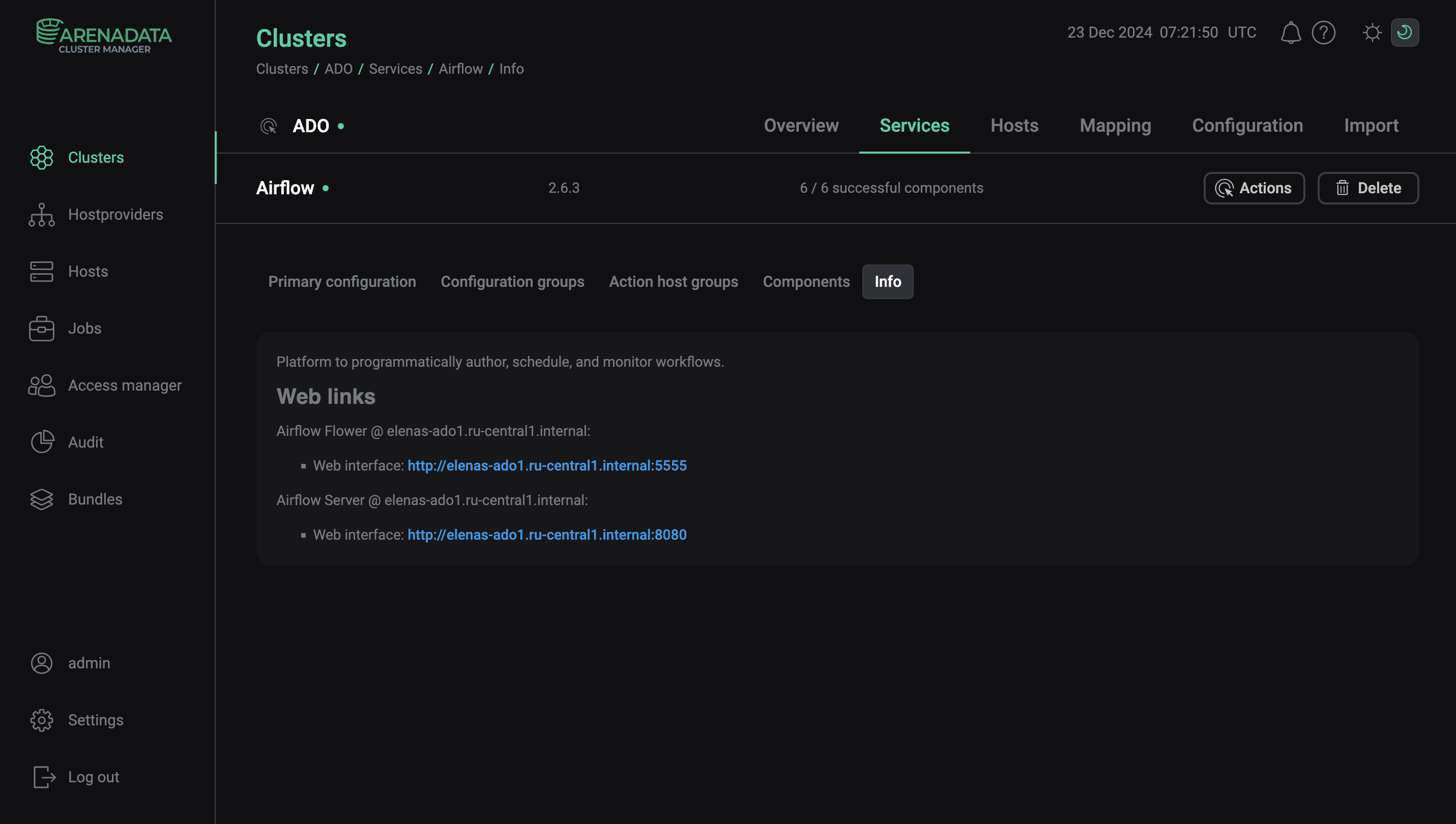Open Airflow Server web link port 8080
Viewport: 1456px width, 824px height.
point(547,535)
